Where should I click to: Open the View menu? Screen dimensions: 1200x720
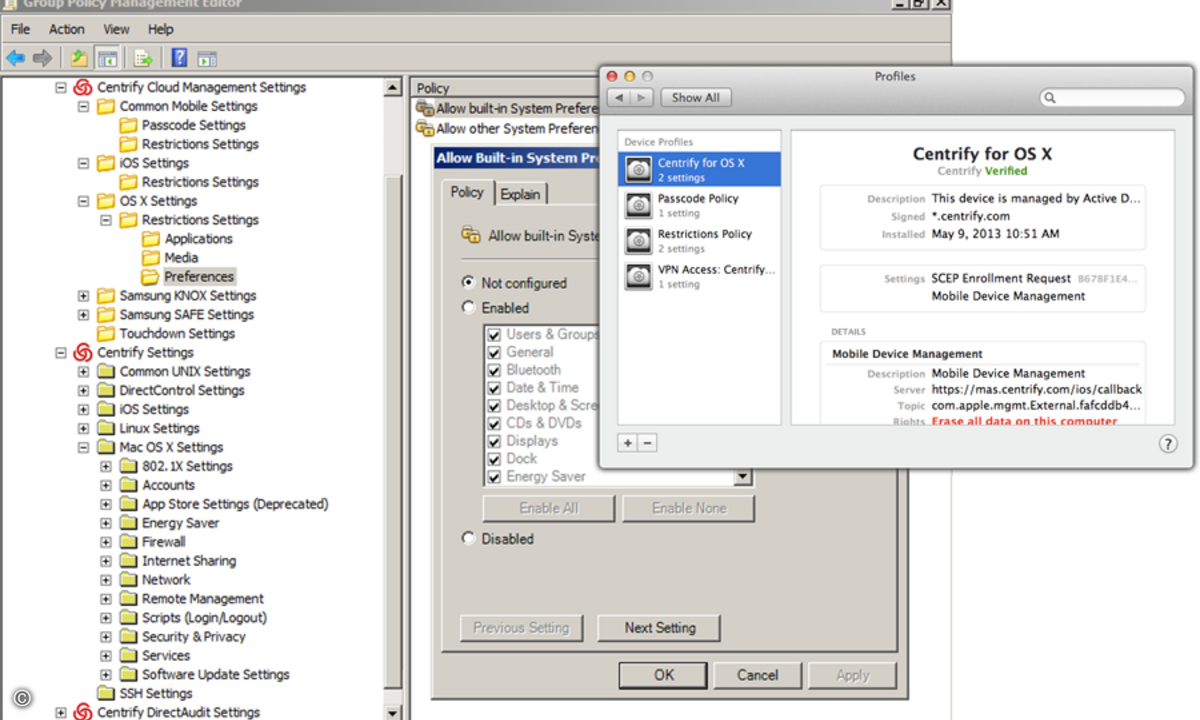tap(117, 29)
